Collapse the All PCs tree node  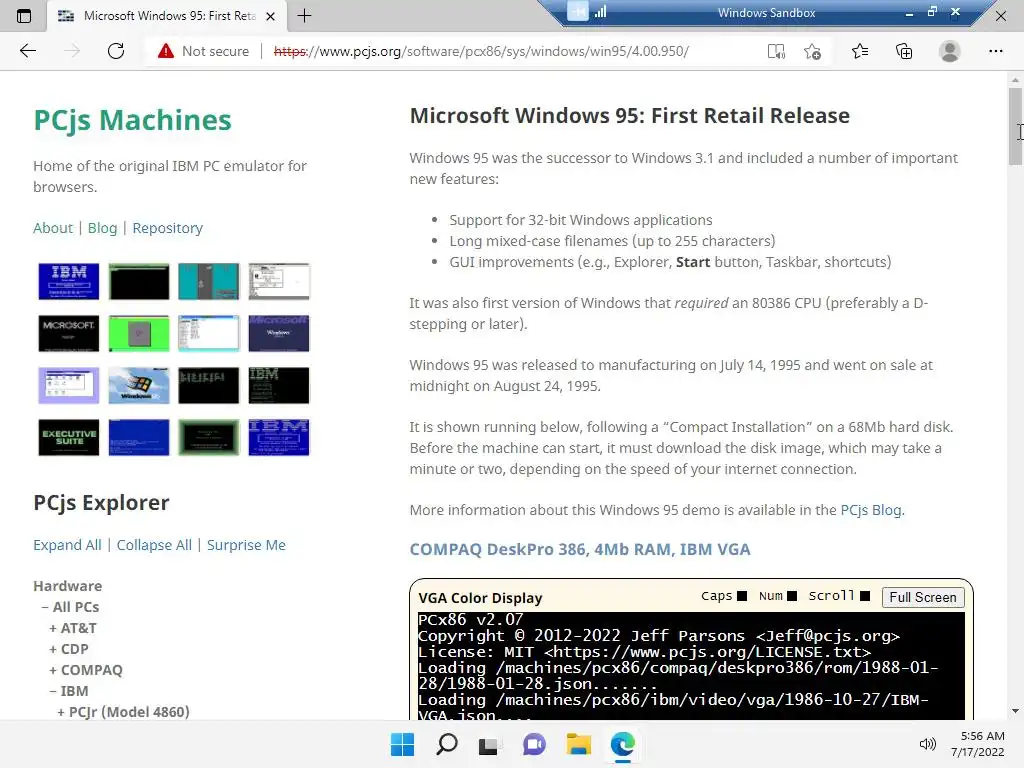(x=71, y=607)
